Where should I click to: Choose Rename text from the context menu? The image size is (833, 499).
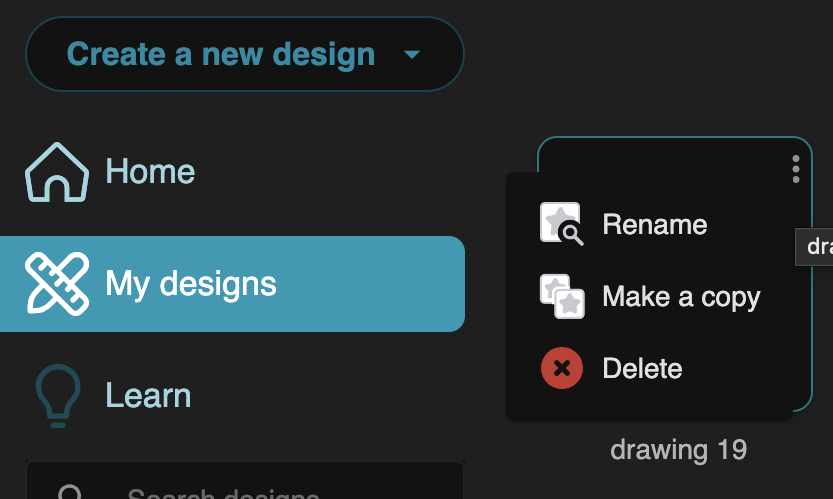tap(654, 224)
